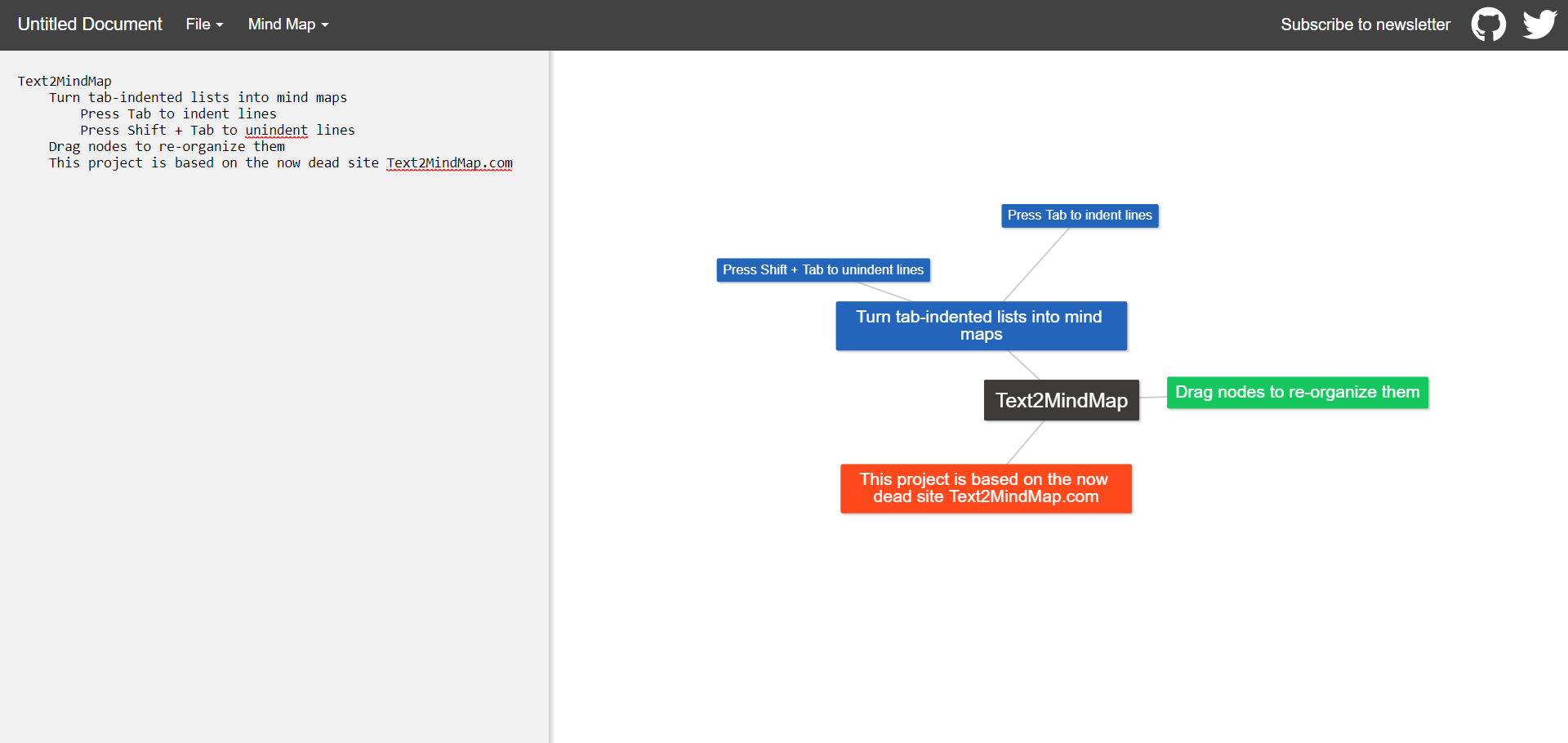Open the File menu's dropdown caret
1568x743 pixels.
point(219,25)
